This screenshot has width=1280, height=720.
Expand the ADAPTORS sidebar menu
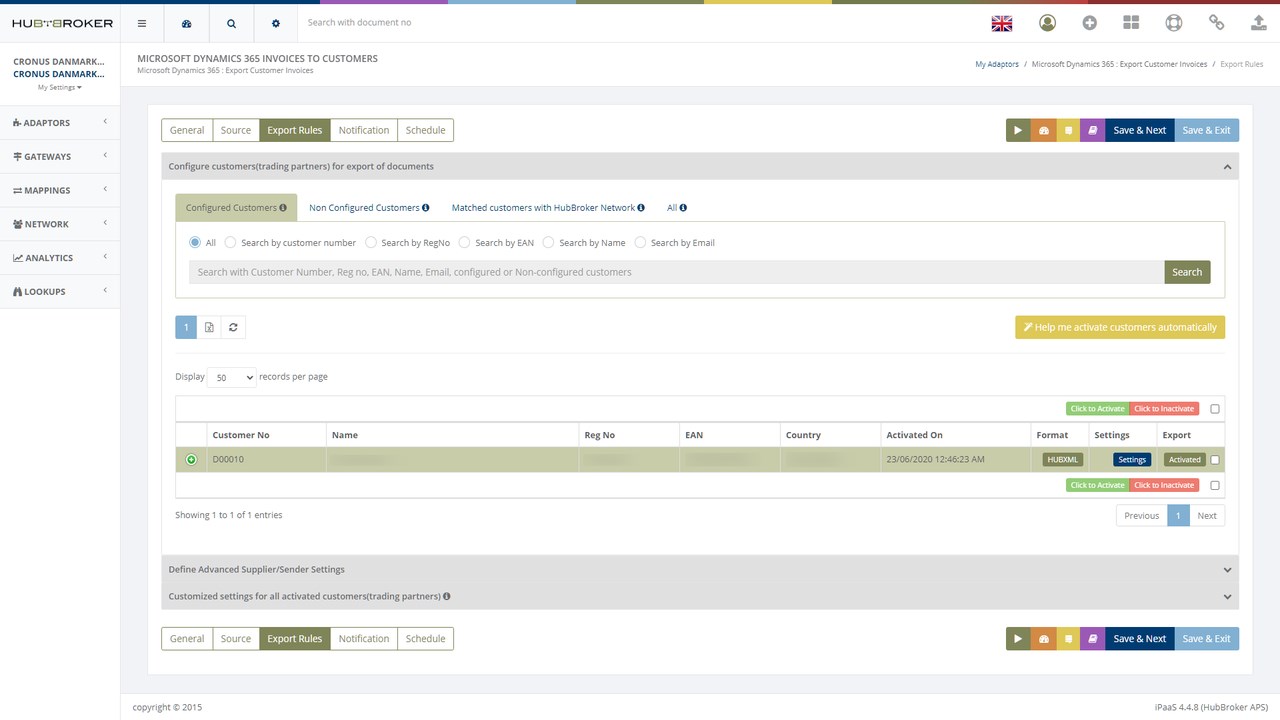60,123
